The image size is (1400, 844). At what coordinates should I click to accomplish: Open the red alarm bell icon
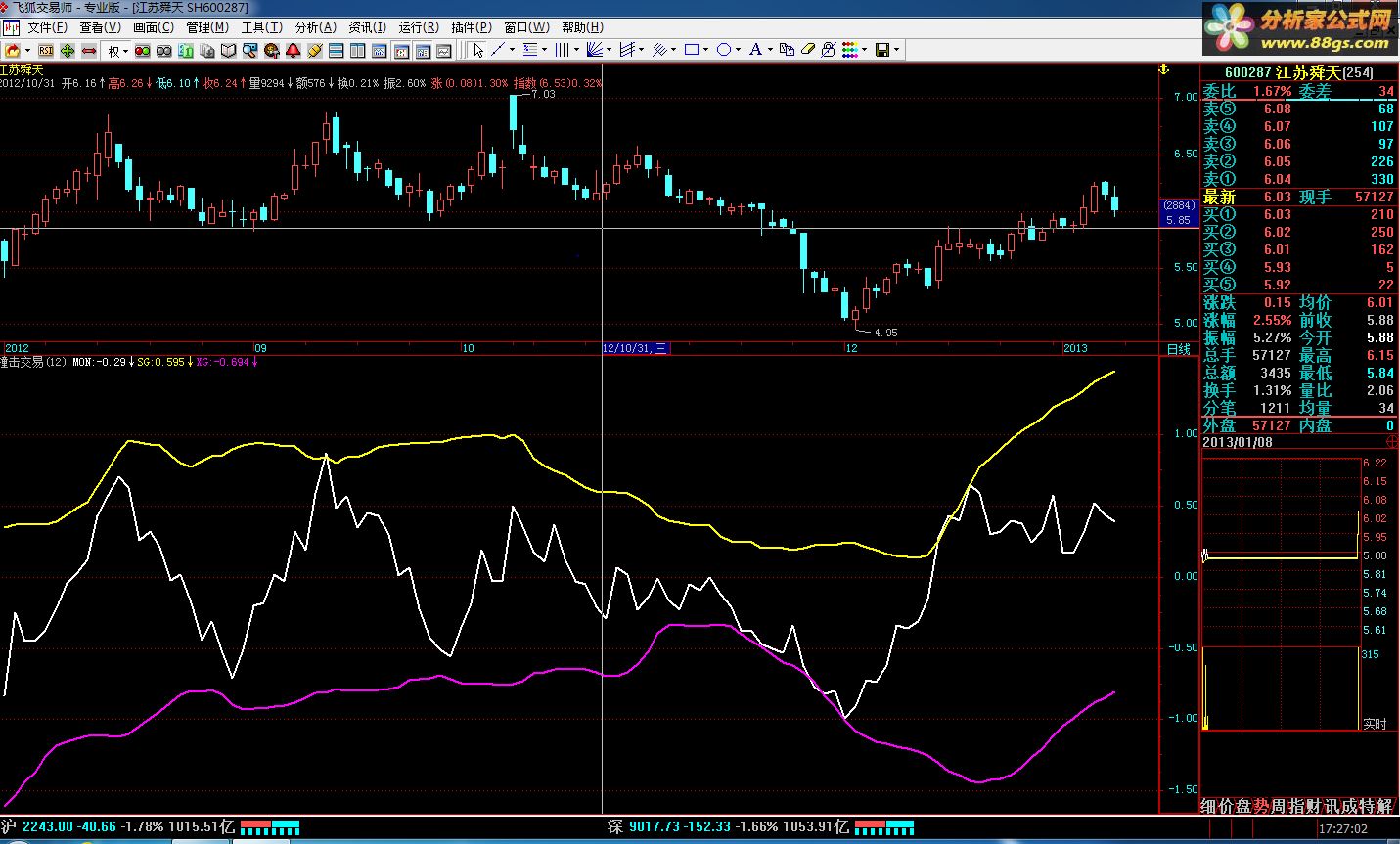point(293,51)
